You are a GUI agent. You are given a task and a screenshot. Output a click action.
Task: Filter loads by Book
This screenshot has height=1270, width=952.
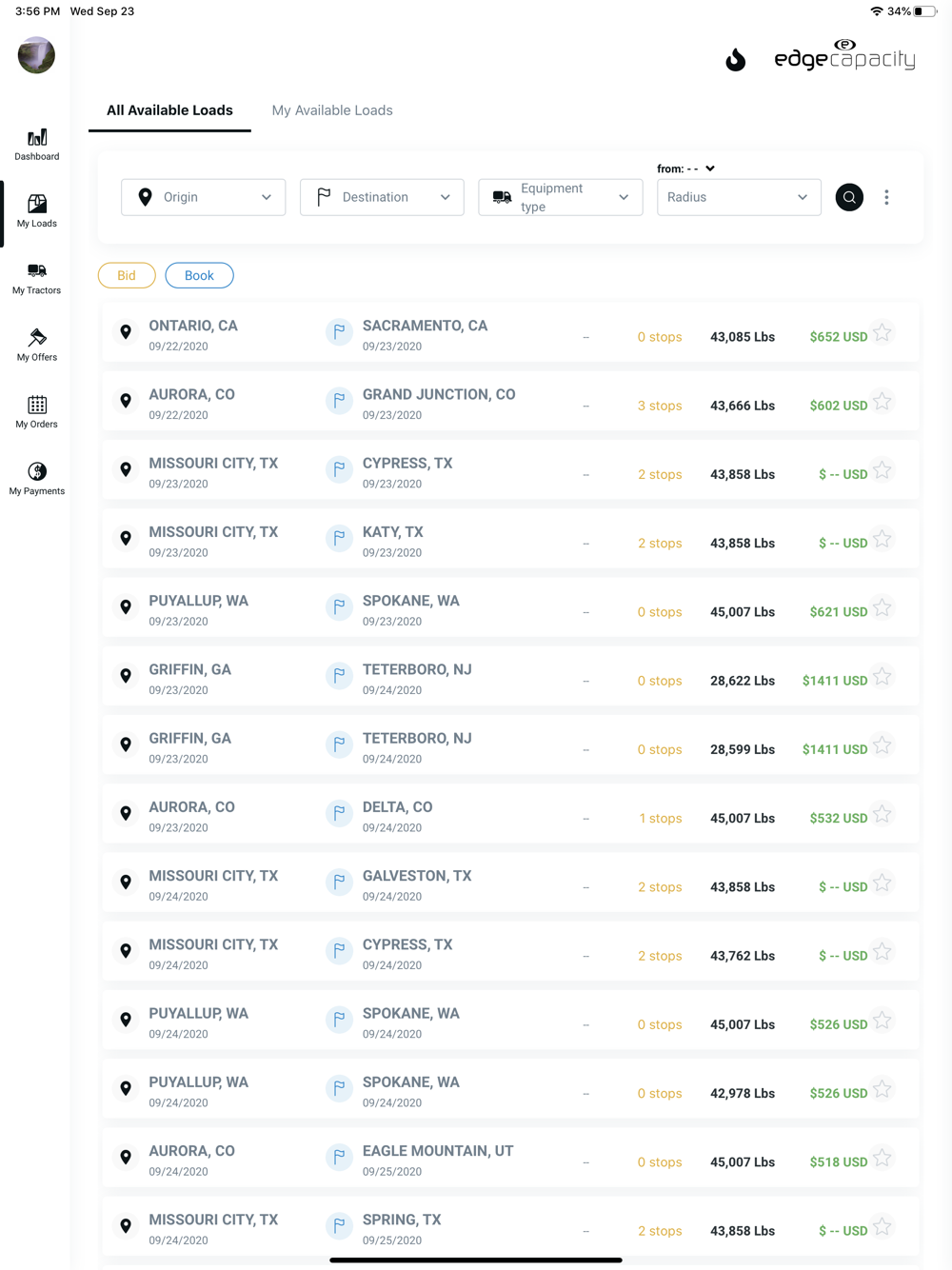[199, 275]
